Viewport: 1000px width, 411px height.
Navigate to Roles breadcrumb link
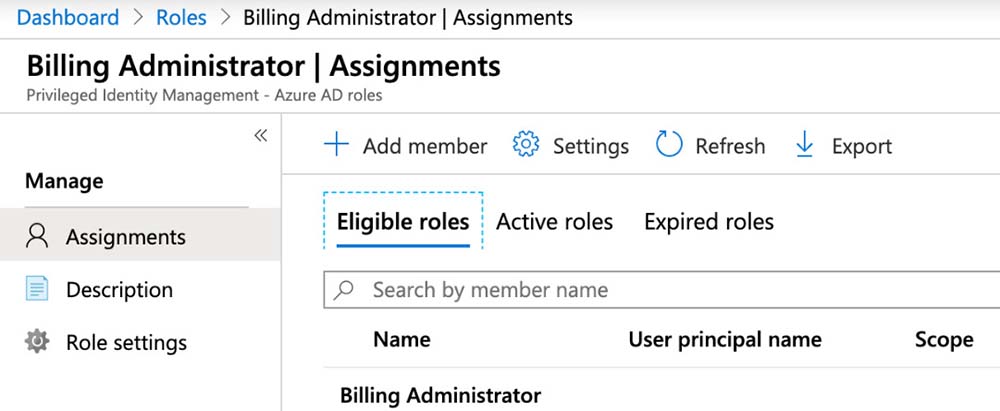(181, 17)
